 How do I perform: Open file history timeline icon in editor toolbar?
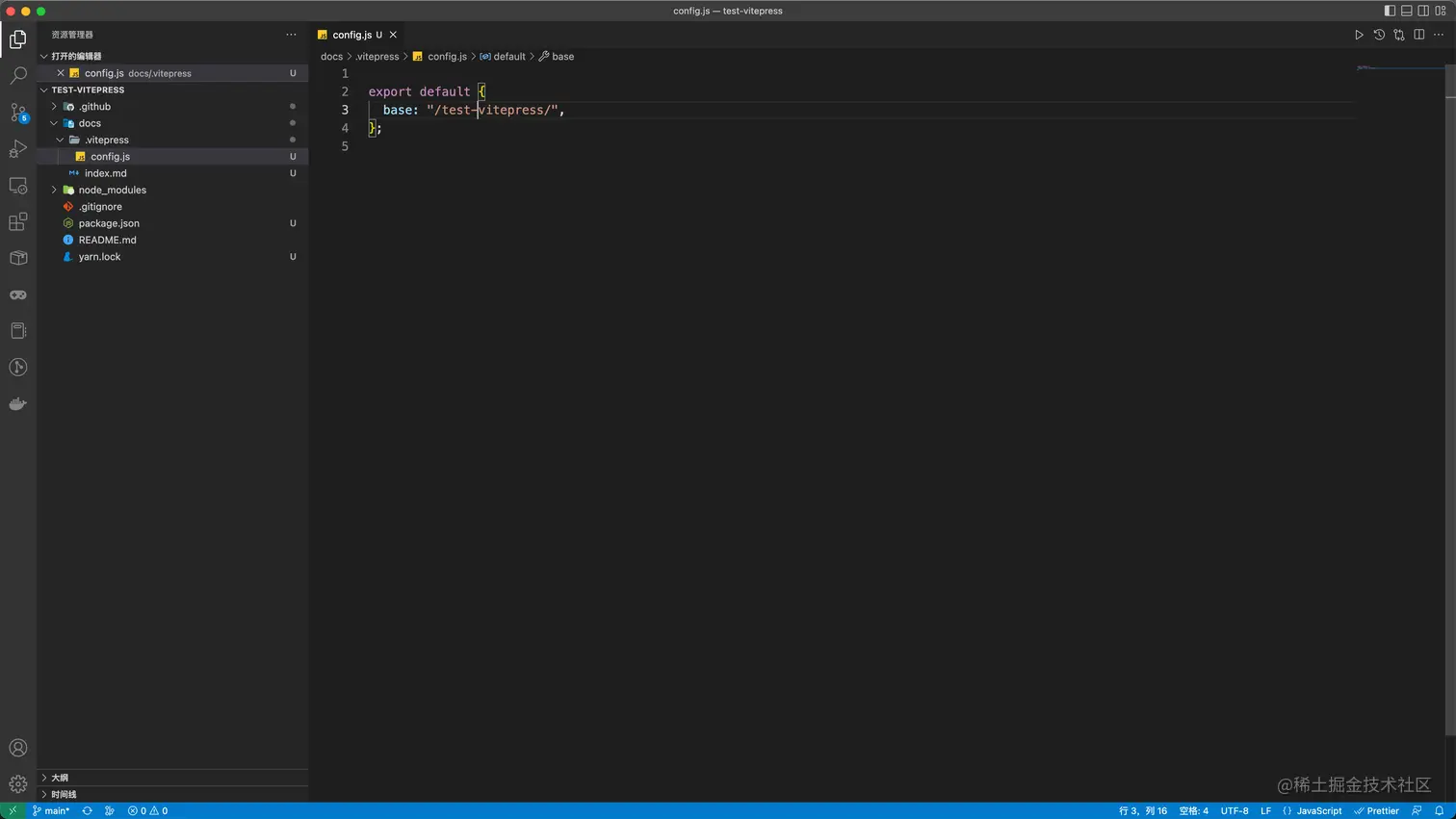pos(1379,35)
